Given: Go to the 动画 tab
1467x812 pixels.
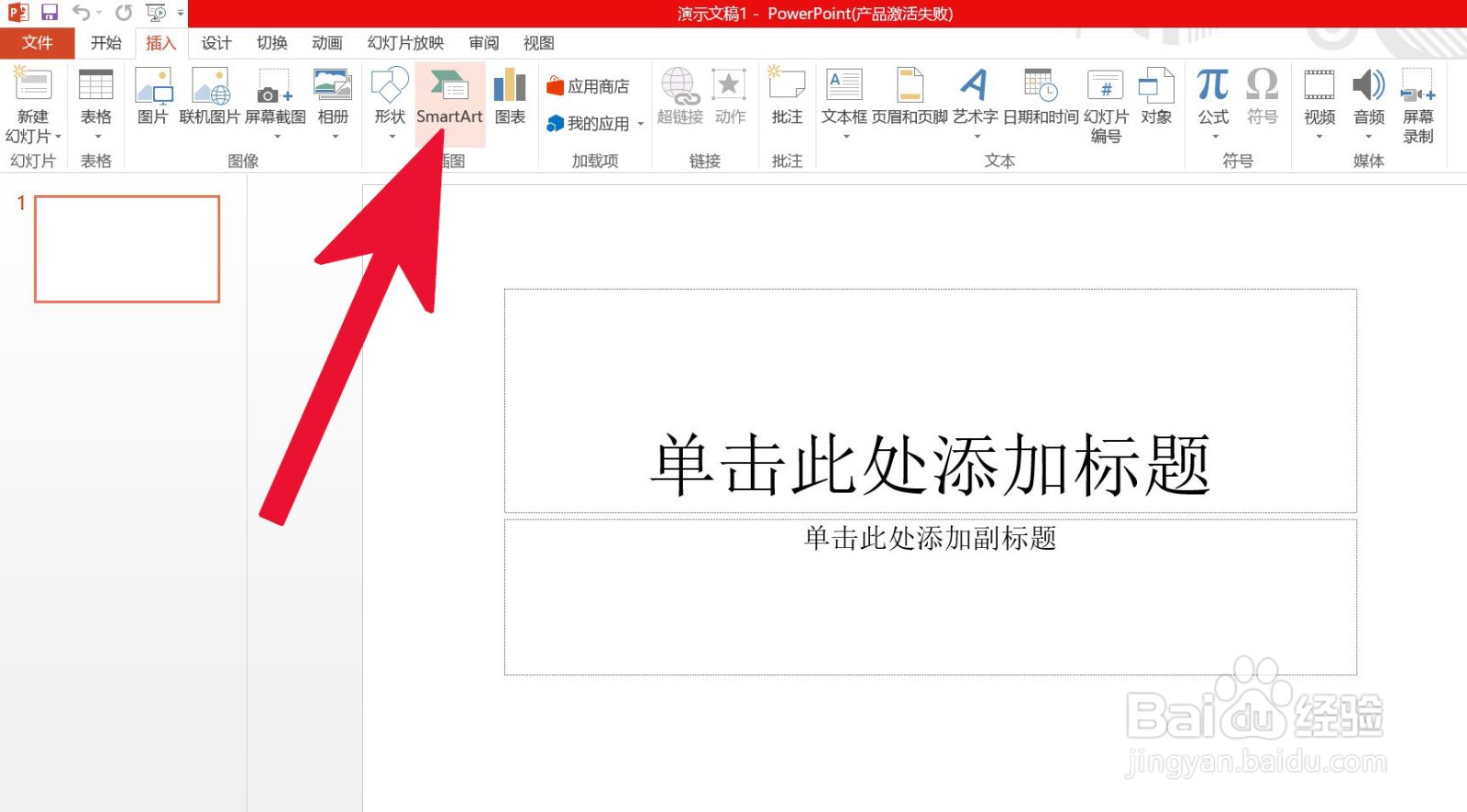Looking at the screenshot, I should 327,43.
